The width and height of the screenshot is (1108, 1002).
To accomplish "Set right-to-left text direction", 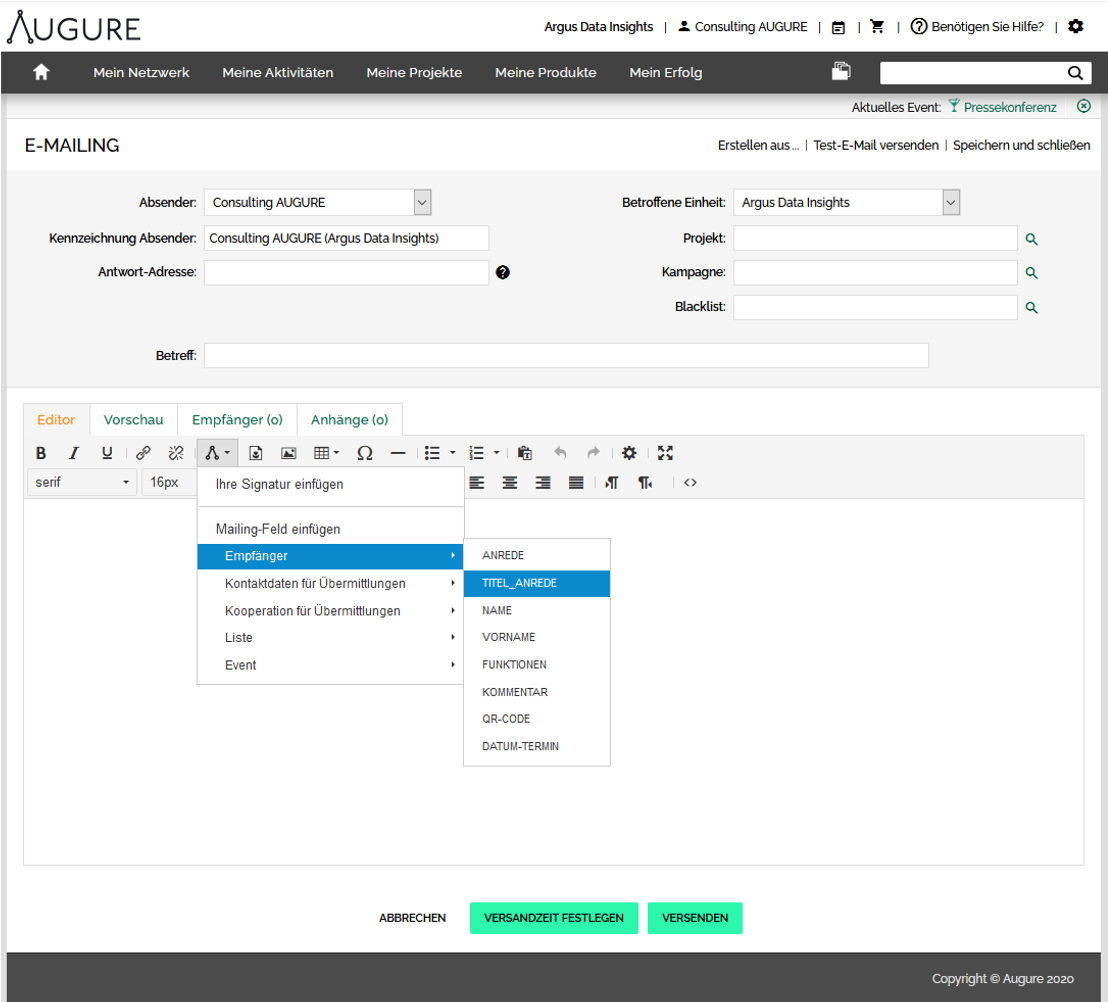I will click(645, 483).
